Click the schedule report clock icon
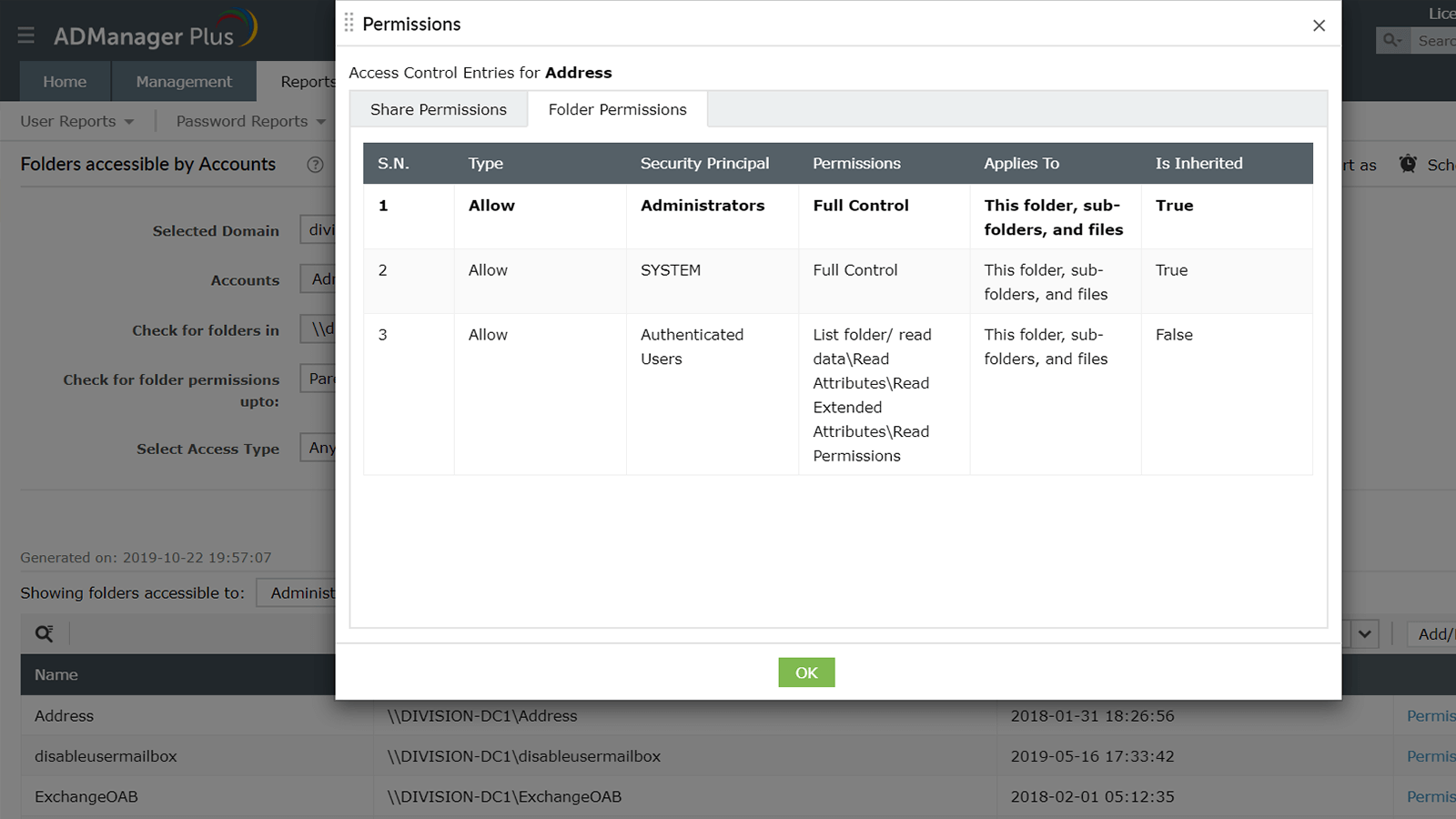Screen dimensions: 1456x819 1408,164
